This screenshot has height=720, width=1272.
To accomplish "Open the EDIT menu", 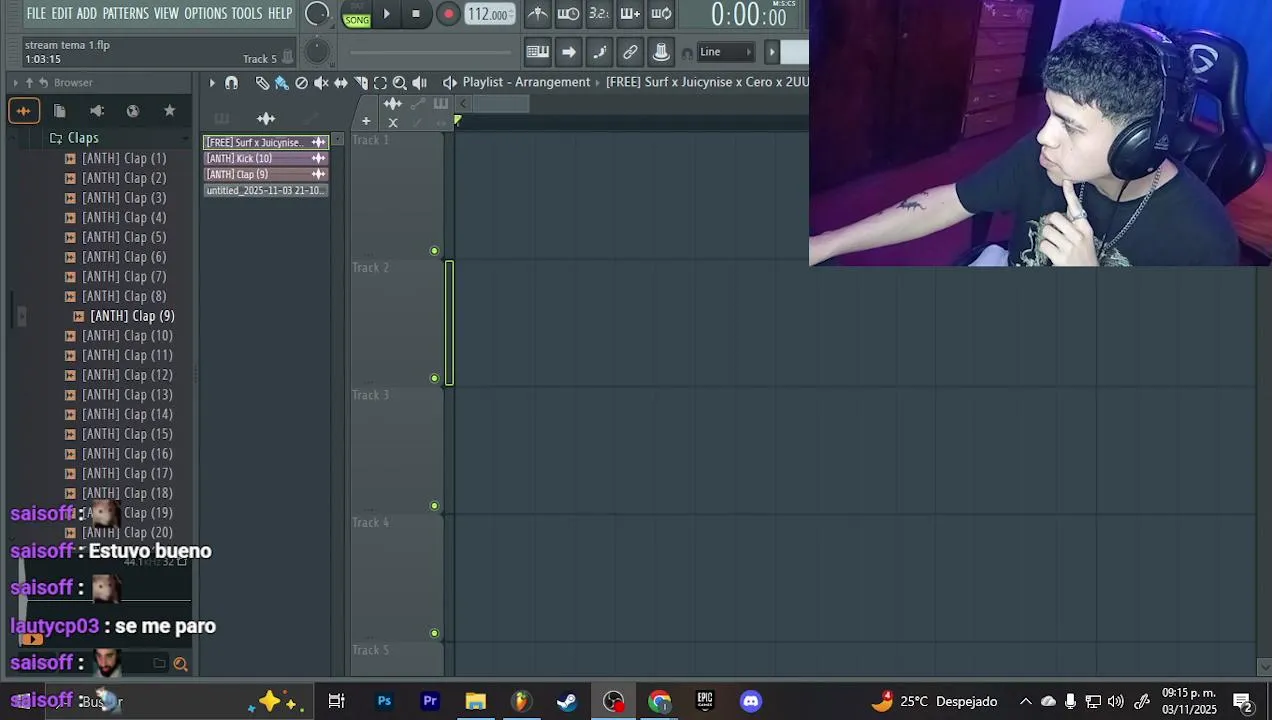I will [x=62, y=14].
